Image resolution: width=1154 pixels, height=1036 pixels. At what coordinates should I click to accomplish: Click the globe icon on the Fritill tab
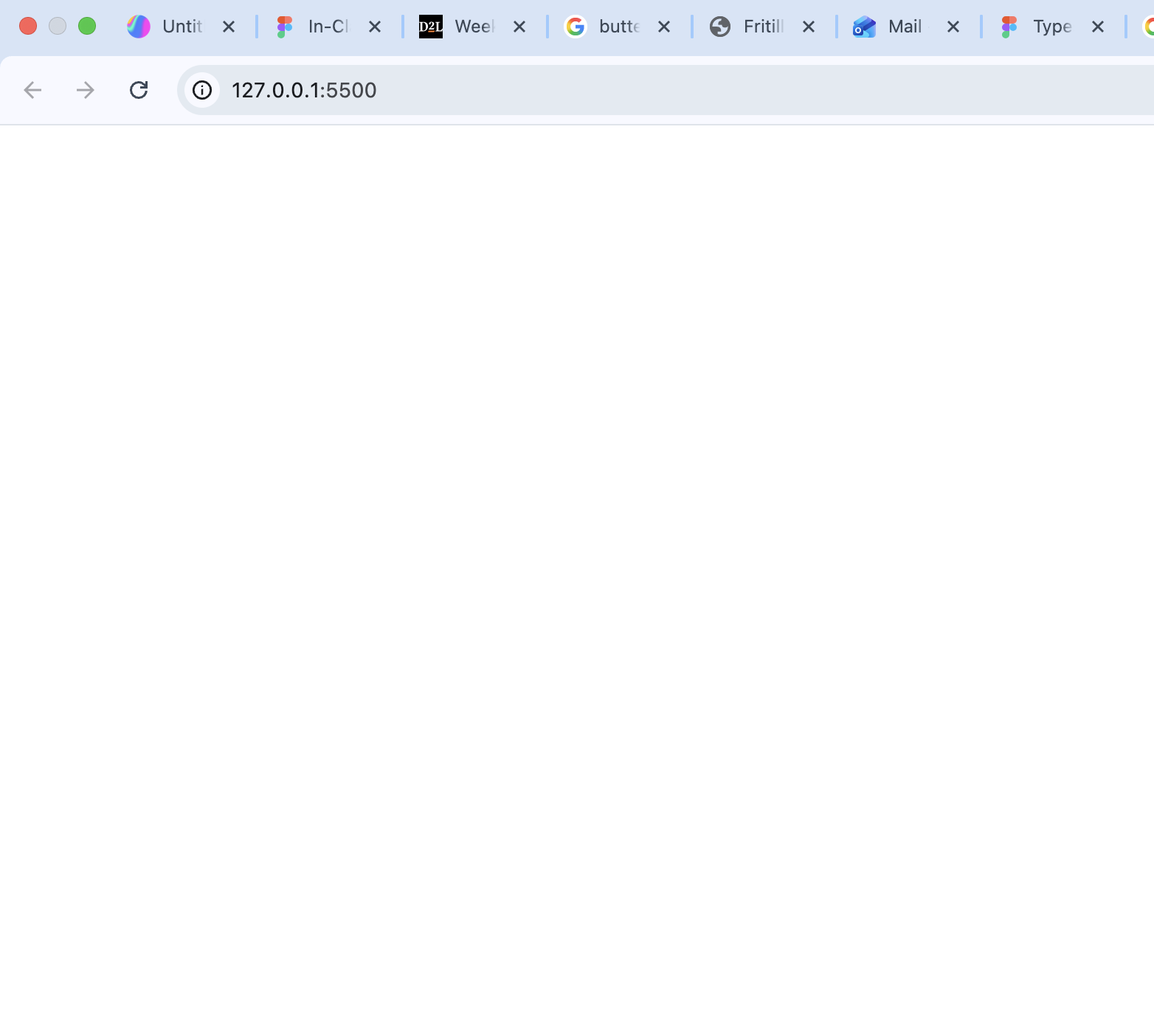[719, 27]
